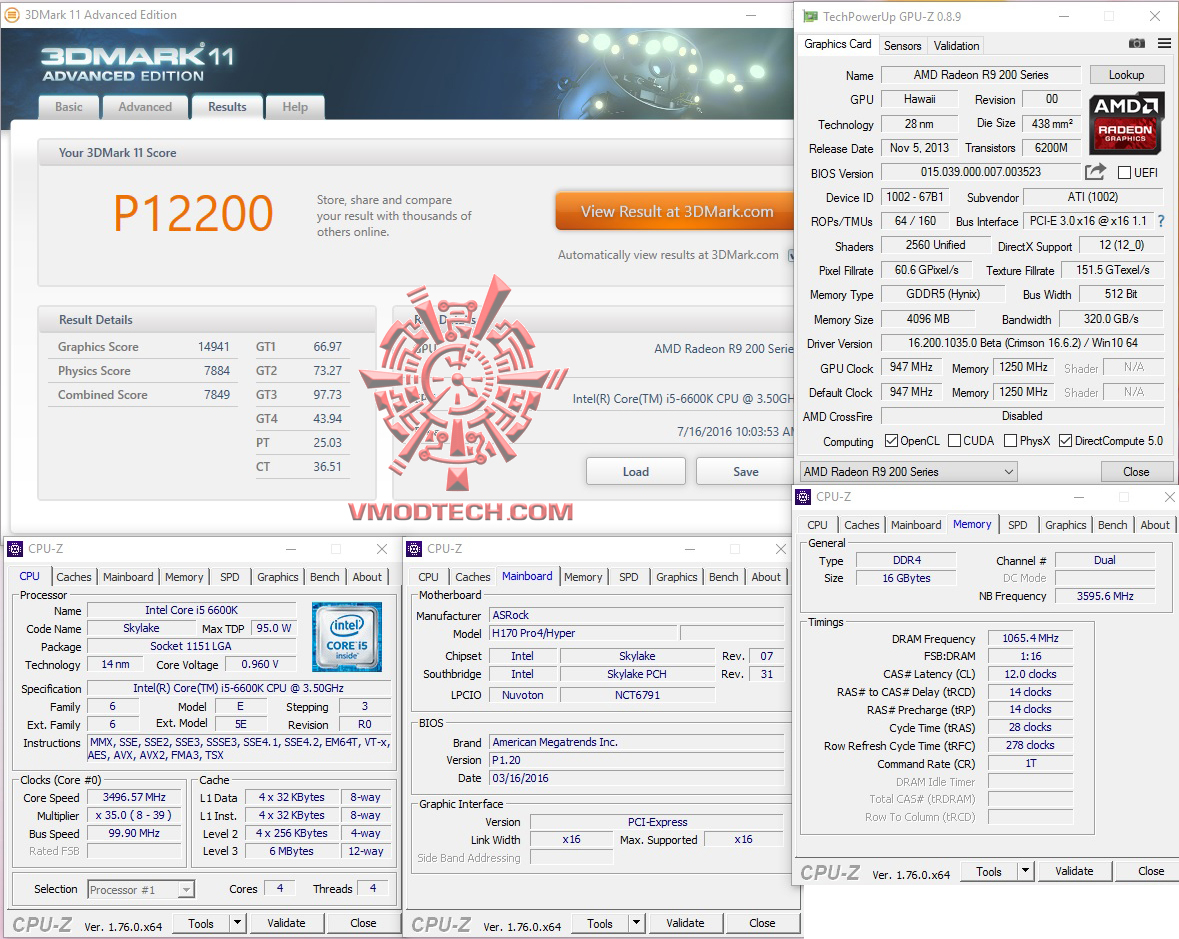The height and width of the screenshot is (939, 1179).
Task: Open Bench tab in CPU-Z Mainboard window
Action: click(x=723, y=577)
